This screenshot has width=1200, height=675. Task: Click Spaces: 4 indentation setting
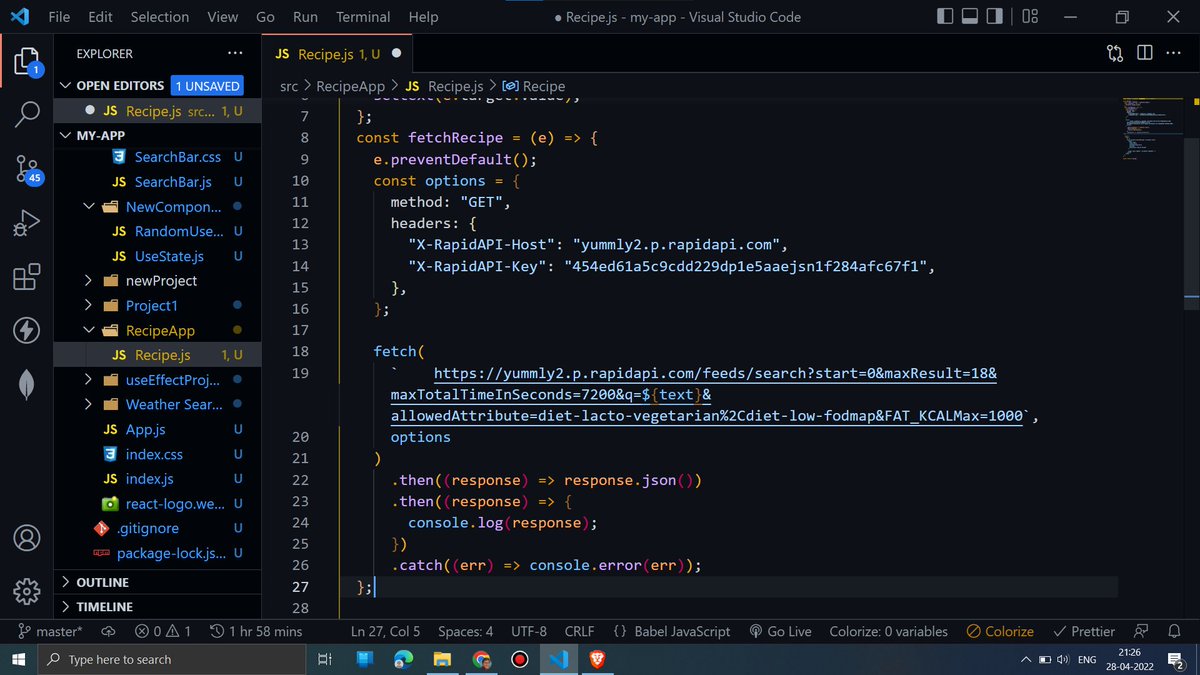tap(466, 631)
